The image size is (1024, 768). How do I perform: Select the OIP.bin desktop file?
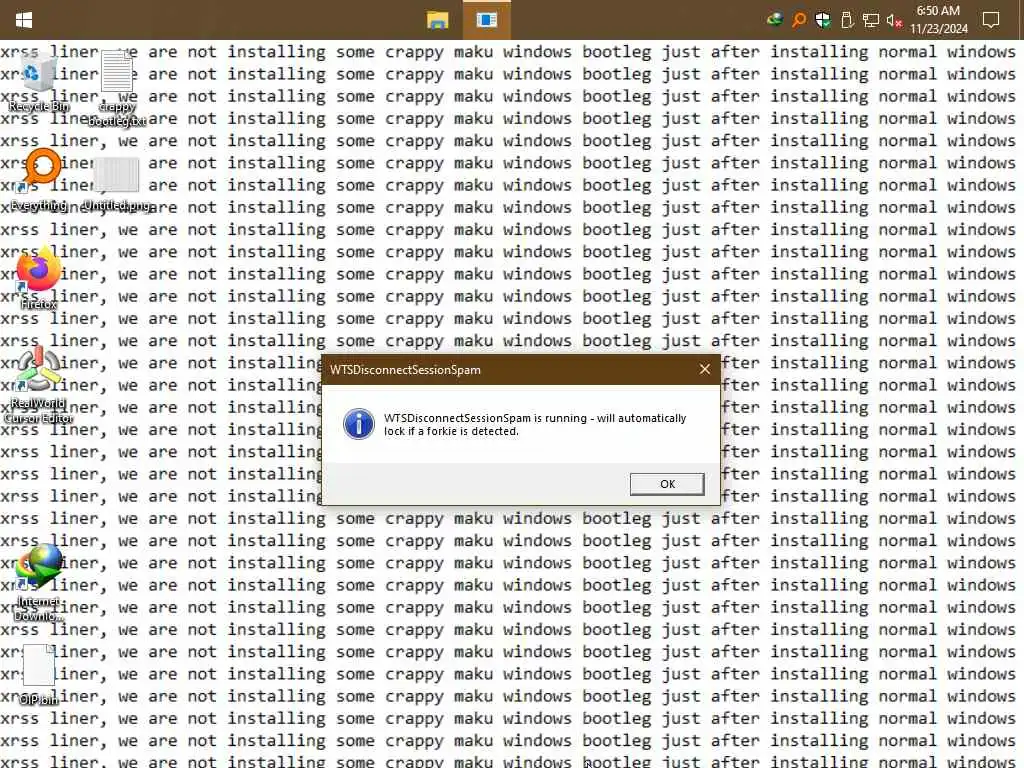(x=39, y=674)
